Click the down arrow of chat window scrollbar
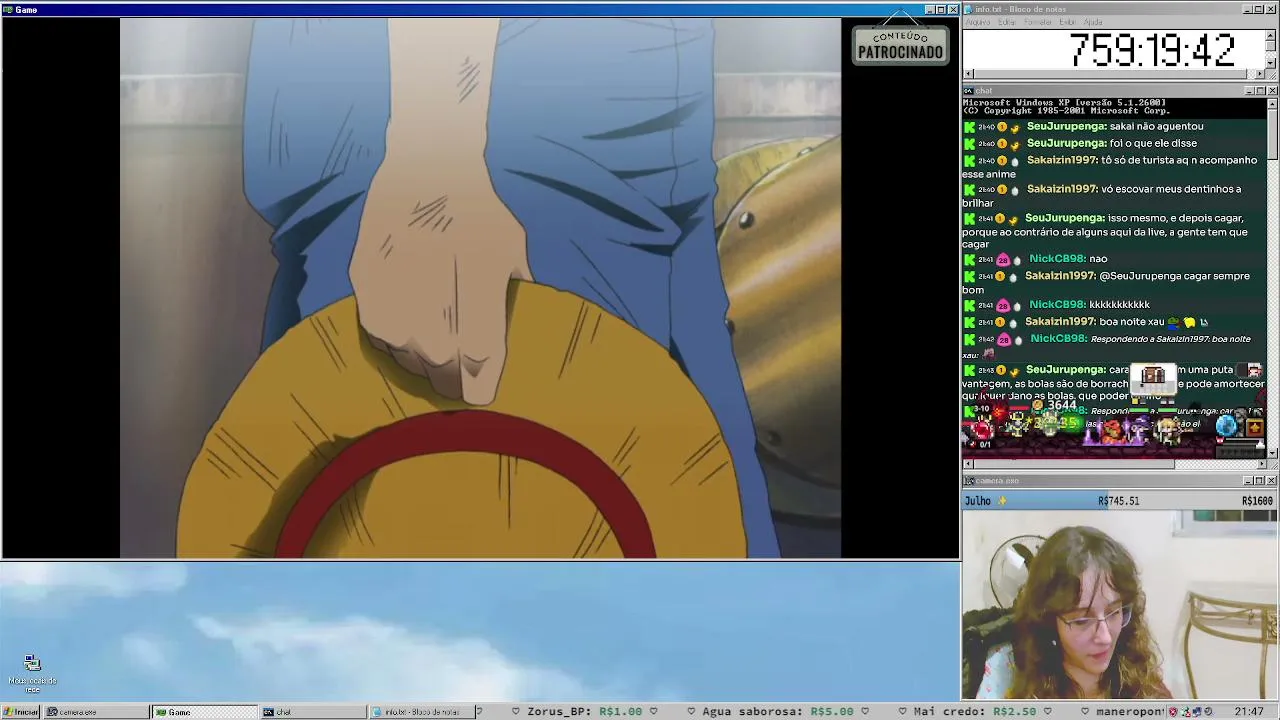The width and height of the screenshot is (1280, 720). tap(1271, 452)
